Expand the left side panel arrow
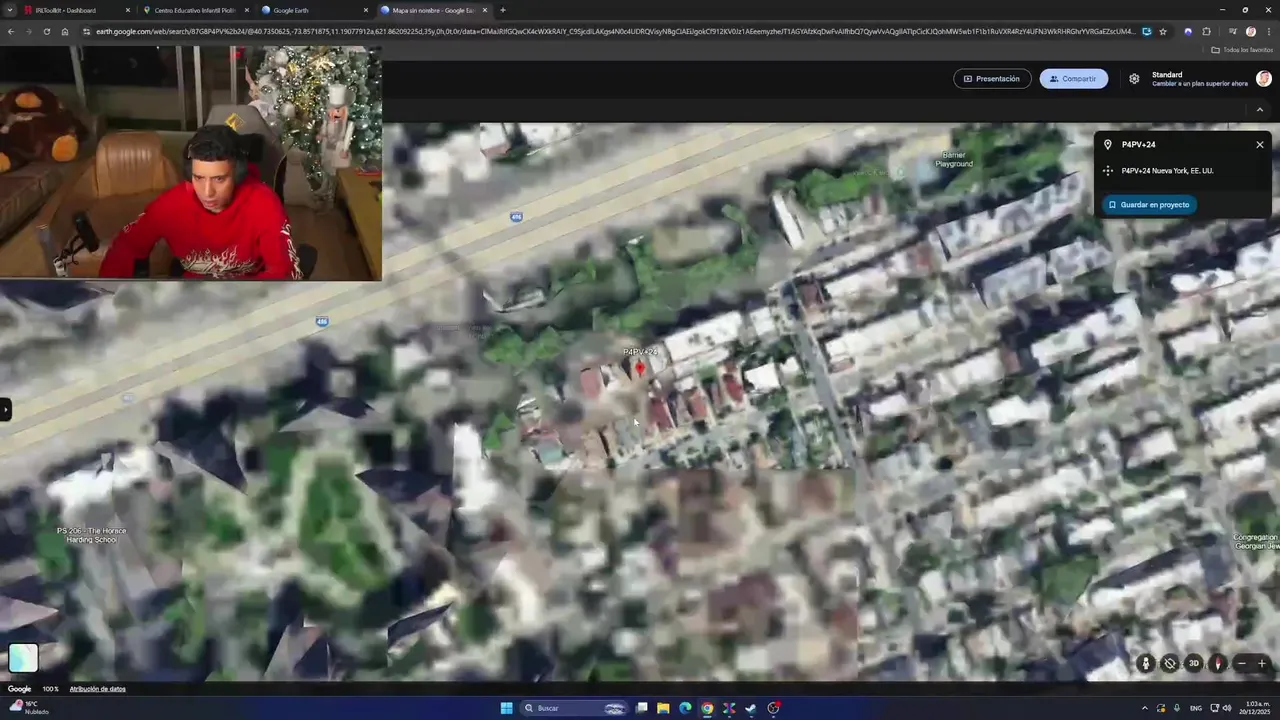 [5, 409]
